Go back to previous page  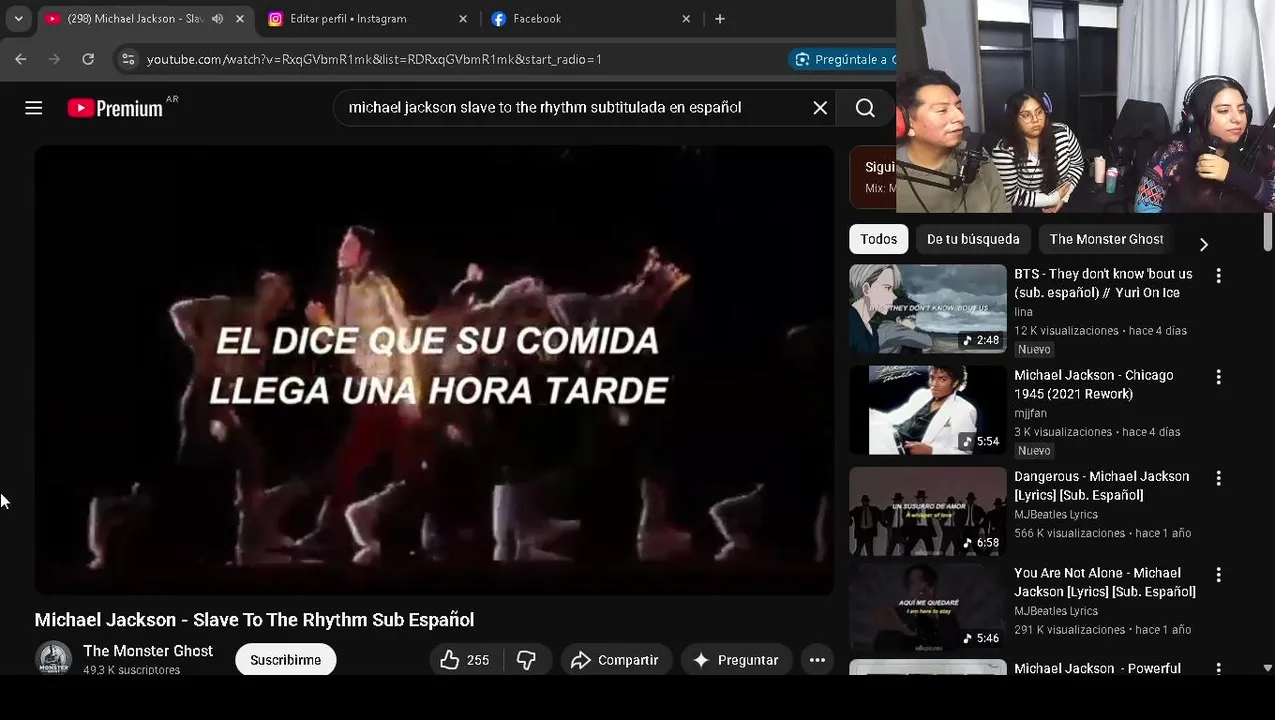tap(21, 59)
